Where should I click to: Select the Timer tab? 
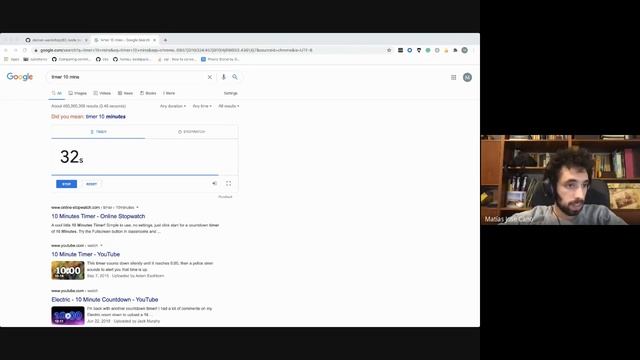pos(98,132)
